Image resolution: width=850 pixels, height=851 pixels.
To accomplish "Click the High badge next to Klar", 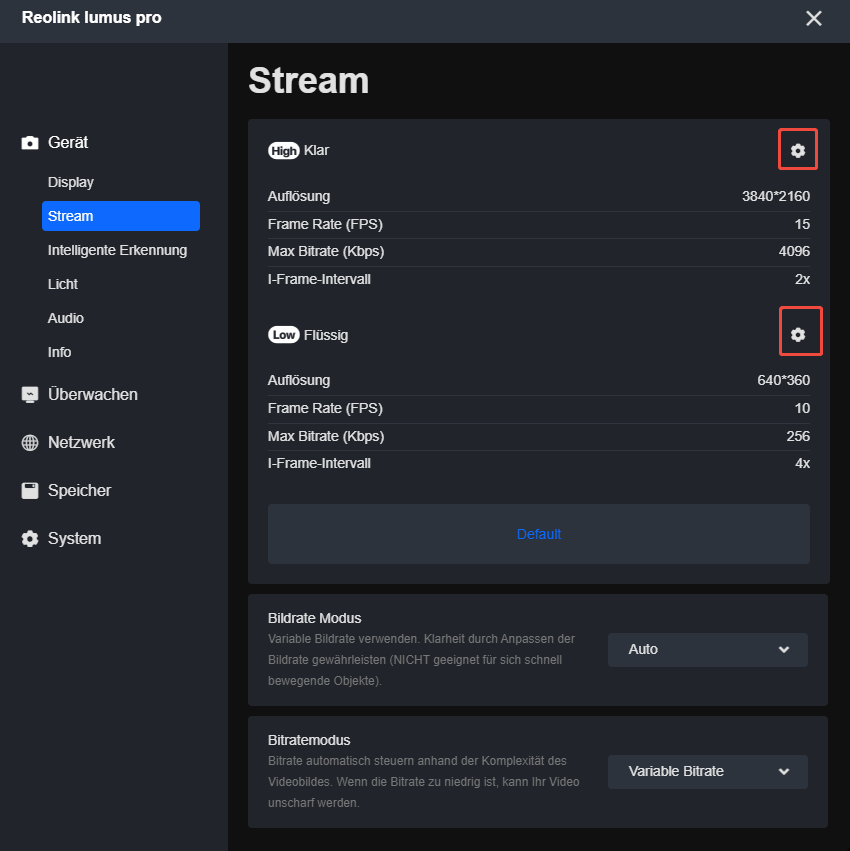I will point(283,151).
